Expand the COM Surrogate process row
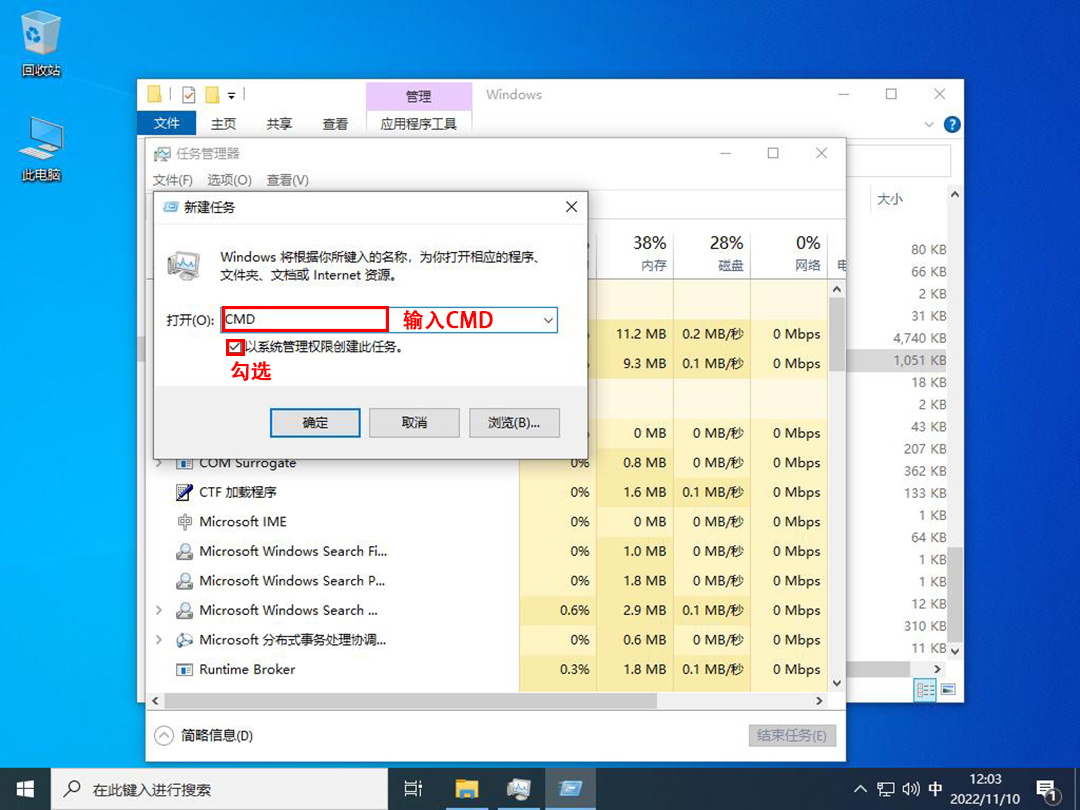This screenshot has height=810, width=1080. pyautogui.click(x=159, y=464)
